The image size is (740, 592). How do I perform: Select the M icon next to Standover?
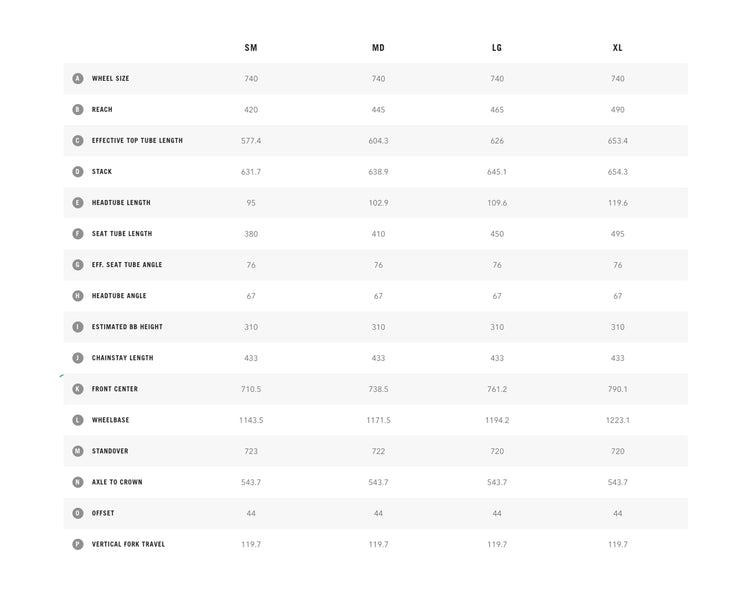[x=78, y=451]
